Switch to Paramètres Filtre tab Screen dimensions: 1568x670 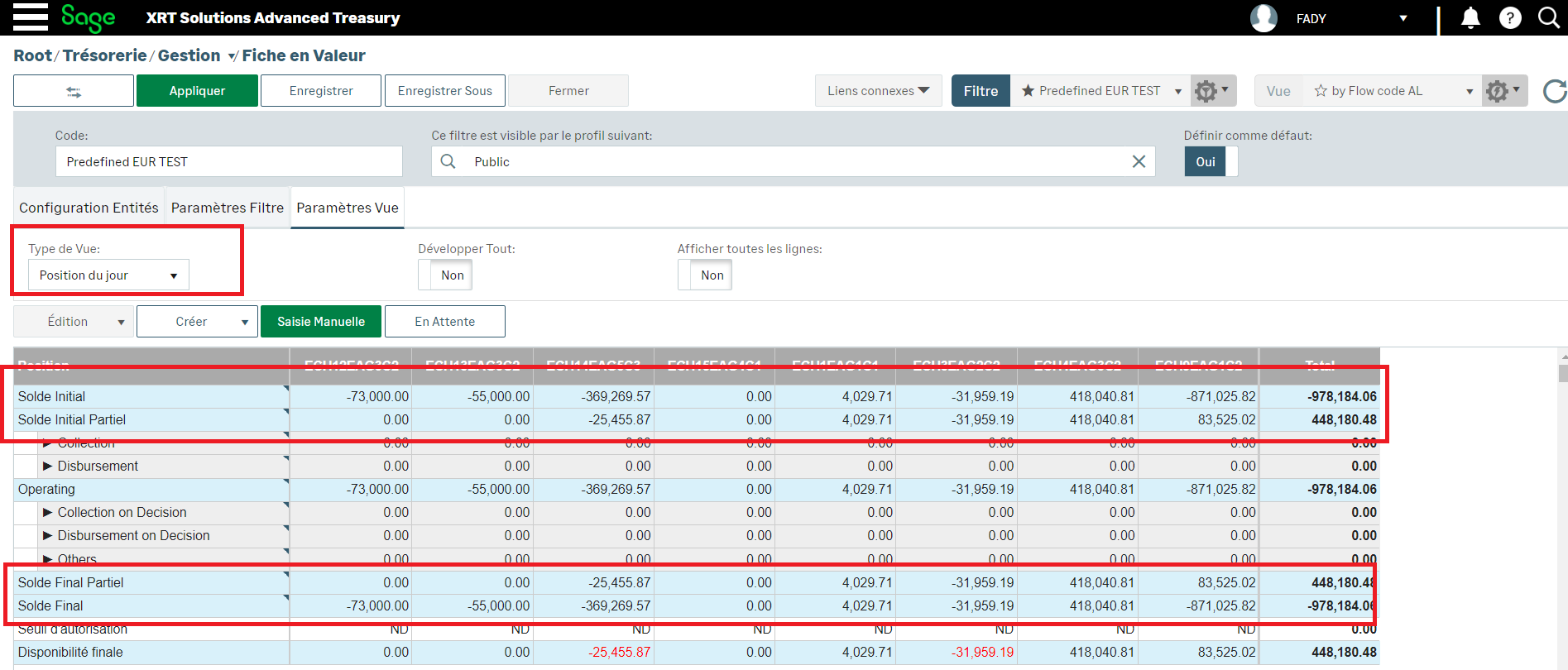pos(228,208)
